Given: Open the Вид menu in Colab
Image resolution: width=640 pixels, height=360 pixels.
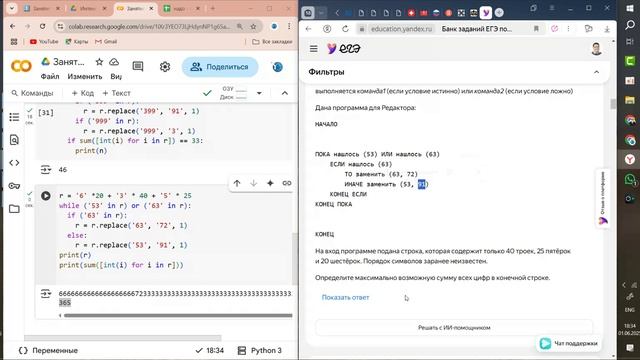Looking at the screenshot, I should tap(116, 76).
